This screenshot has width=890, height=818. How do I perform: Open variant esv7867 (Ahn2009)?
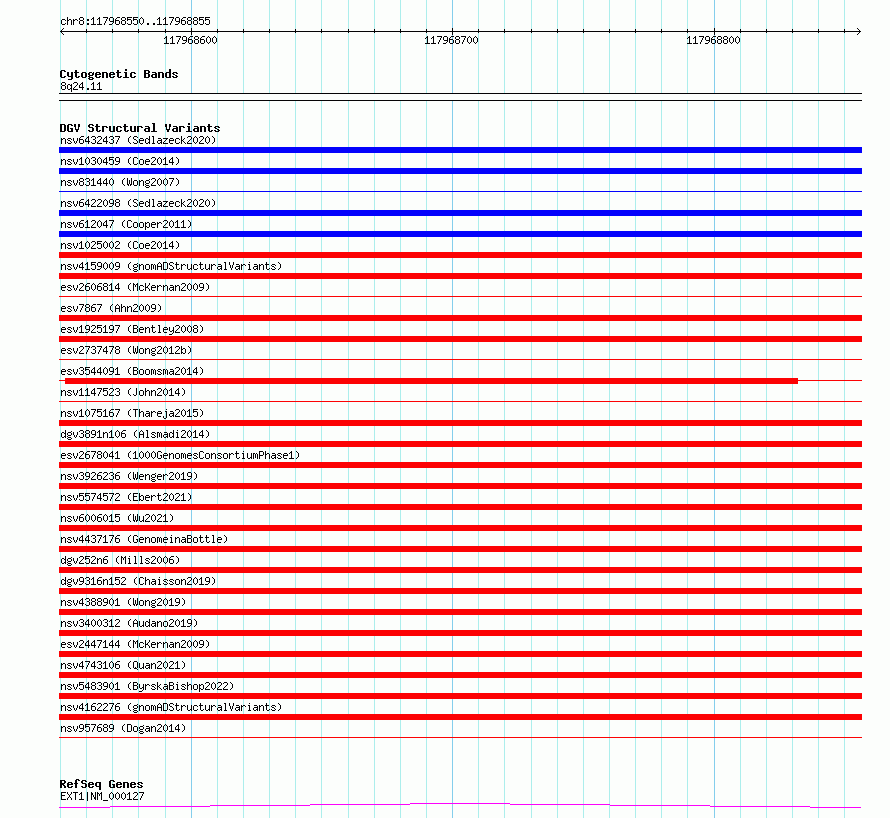(111, 308)
